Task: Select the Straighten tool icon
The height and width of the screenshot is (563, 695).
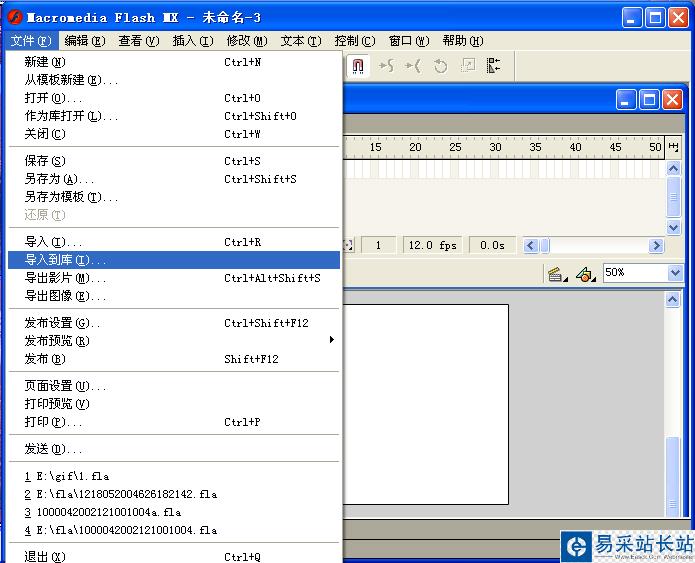Action: click(413, 66)
